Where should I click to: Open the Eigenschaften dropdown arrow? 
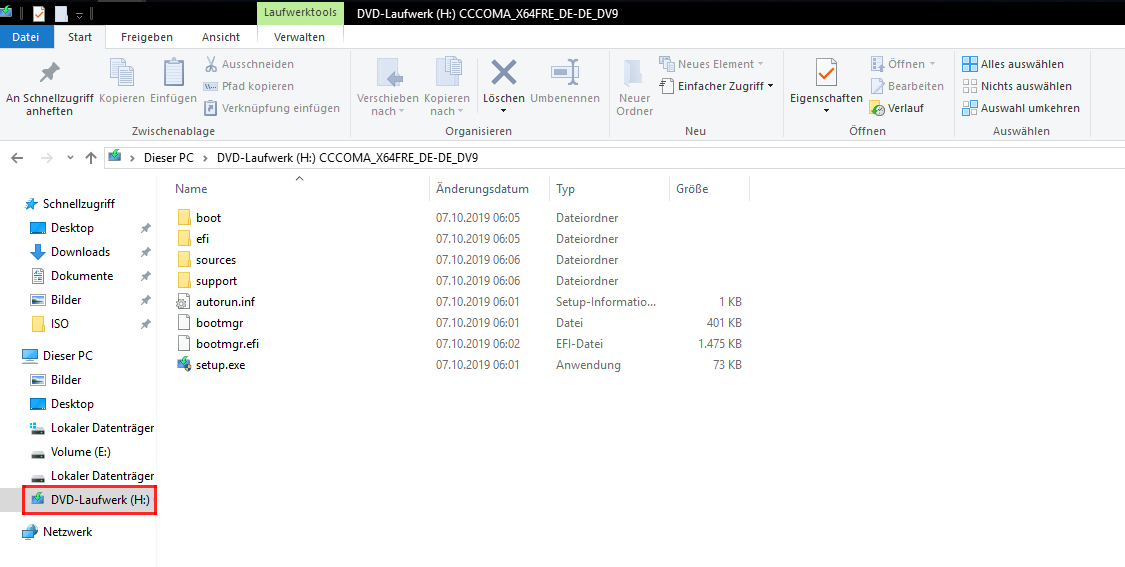pos(826,111)
